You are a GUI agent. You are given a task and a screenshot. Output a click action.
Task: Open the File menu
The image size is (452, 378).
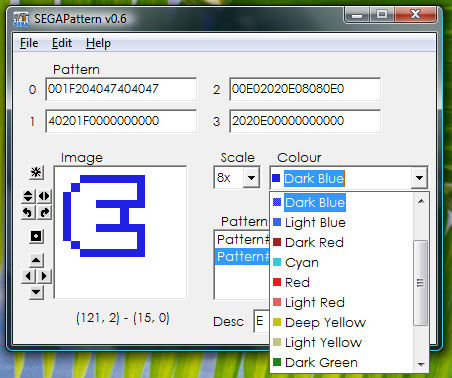coord(29,43)
